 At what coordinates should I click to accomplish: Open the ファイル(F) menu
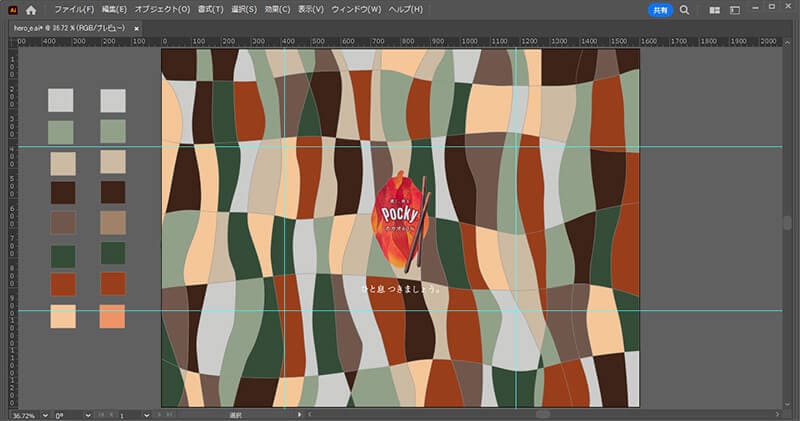coord(74,9)
